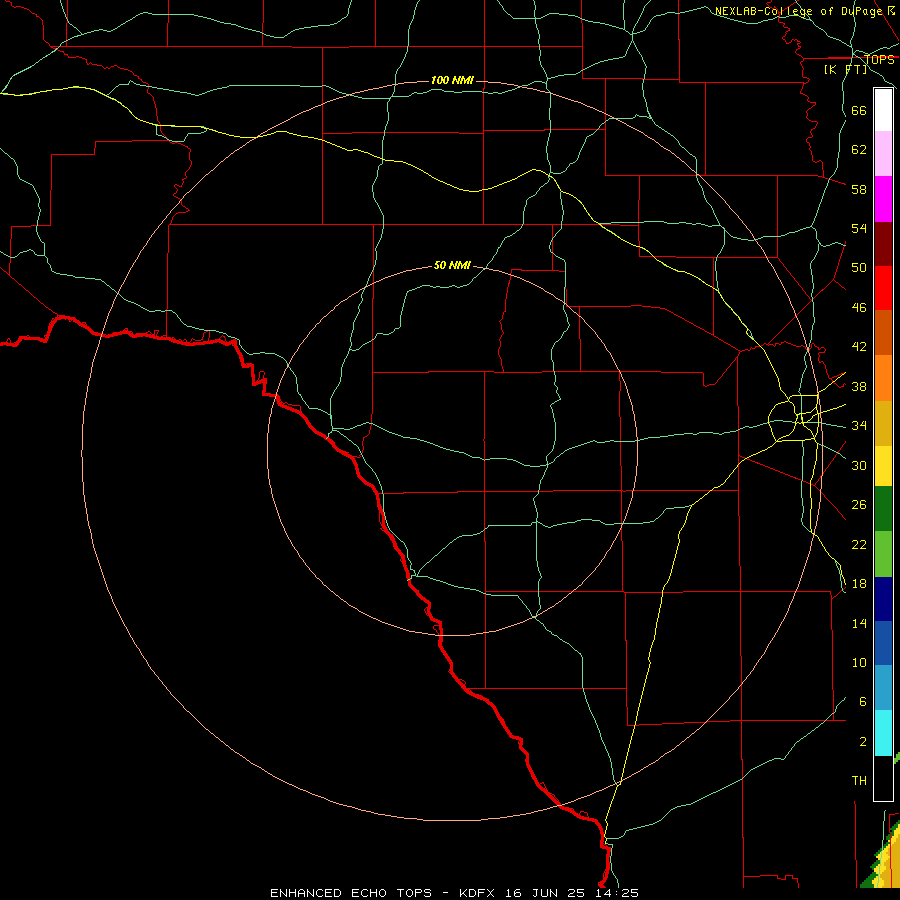
Task: Click the "46" legend value
Action: coord(859,308)
